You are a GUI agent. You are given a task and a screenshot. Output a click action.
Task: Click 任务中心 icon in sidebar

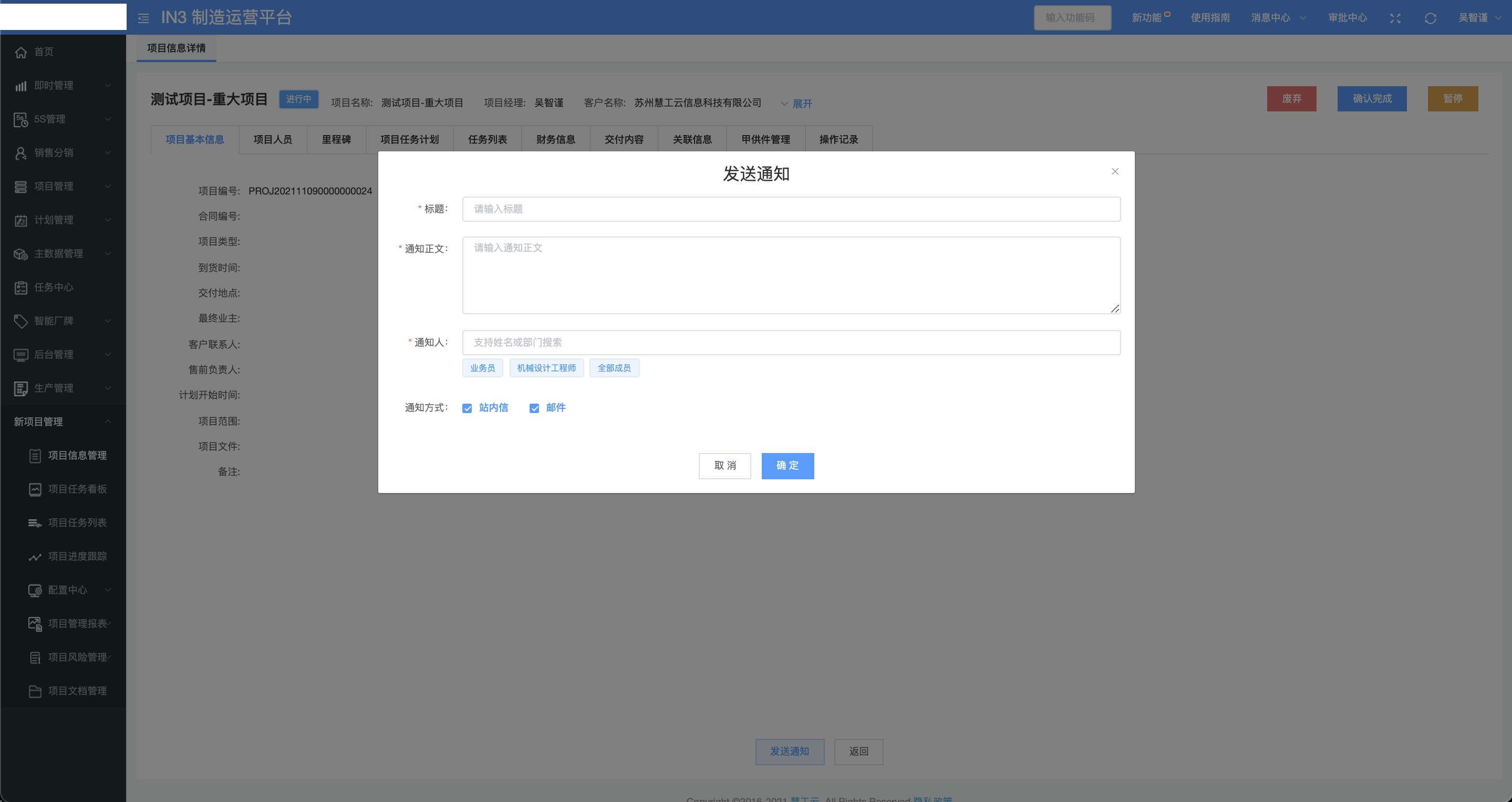21,287
